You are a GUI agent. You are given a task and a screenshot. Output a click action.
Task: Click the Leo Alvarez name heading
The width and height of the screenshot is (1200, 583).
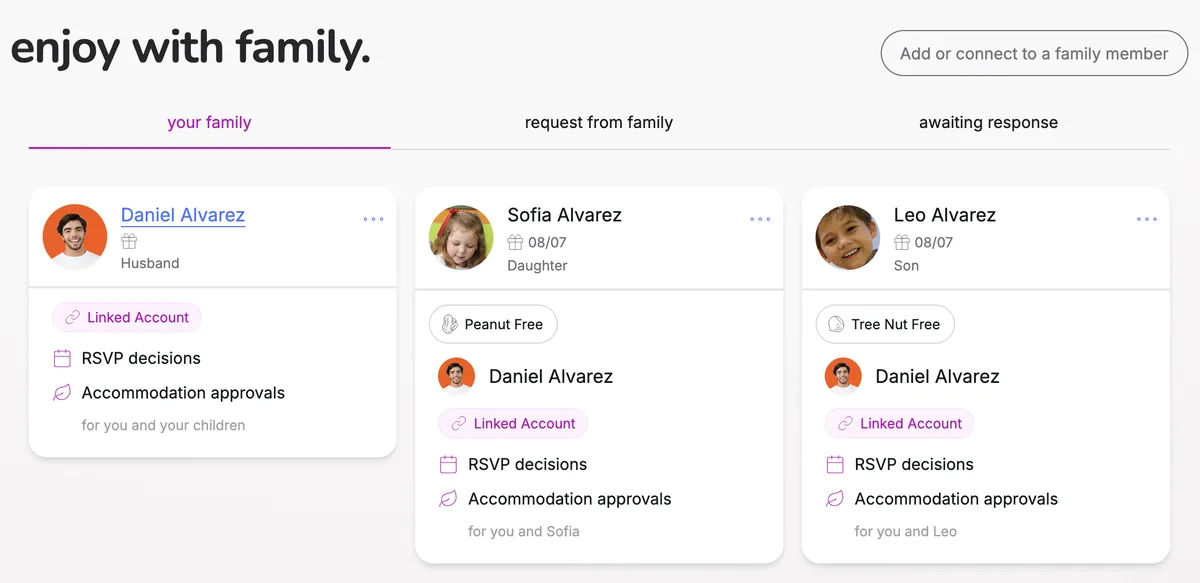click(945, 215)
